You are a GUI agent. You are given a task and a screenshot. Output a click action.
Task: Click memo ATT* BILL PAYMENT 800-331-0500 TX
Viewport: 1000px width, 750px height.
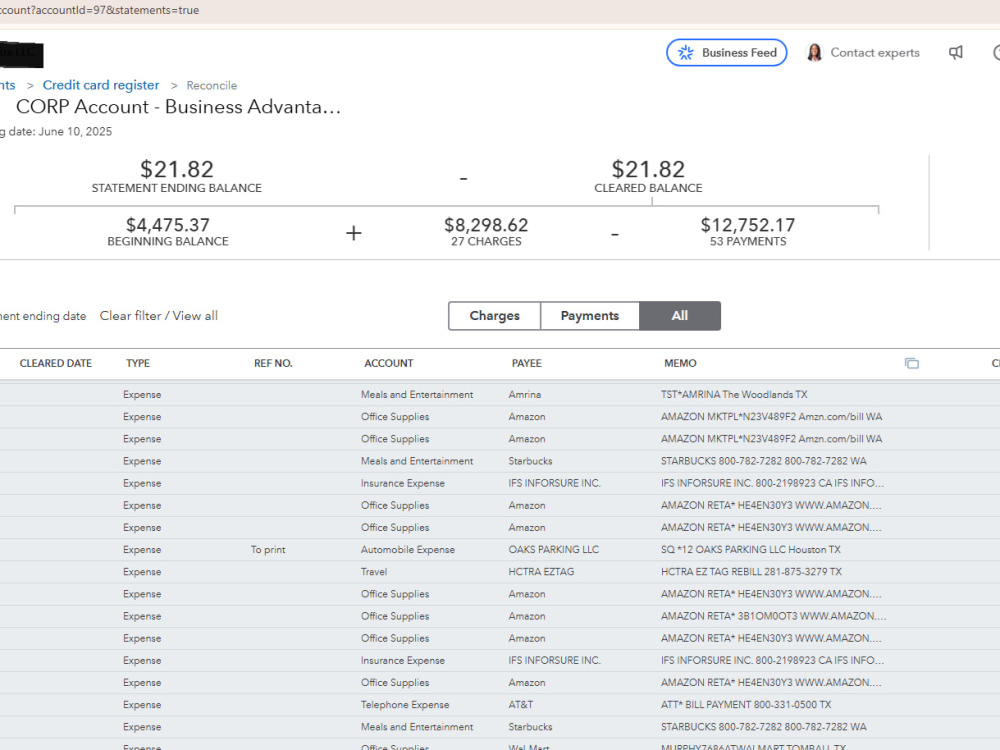[746, 705]
